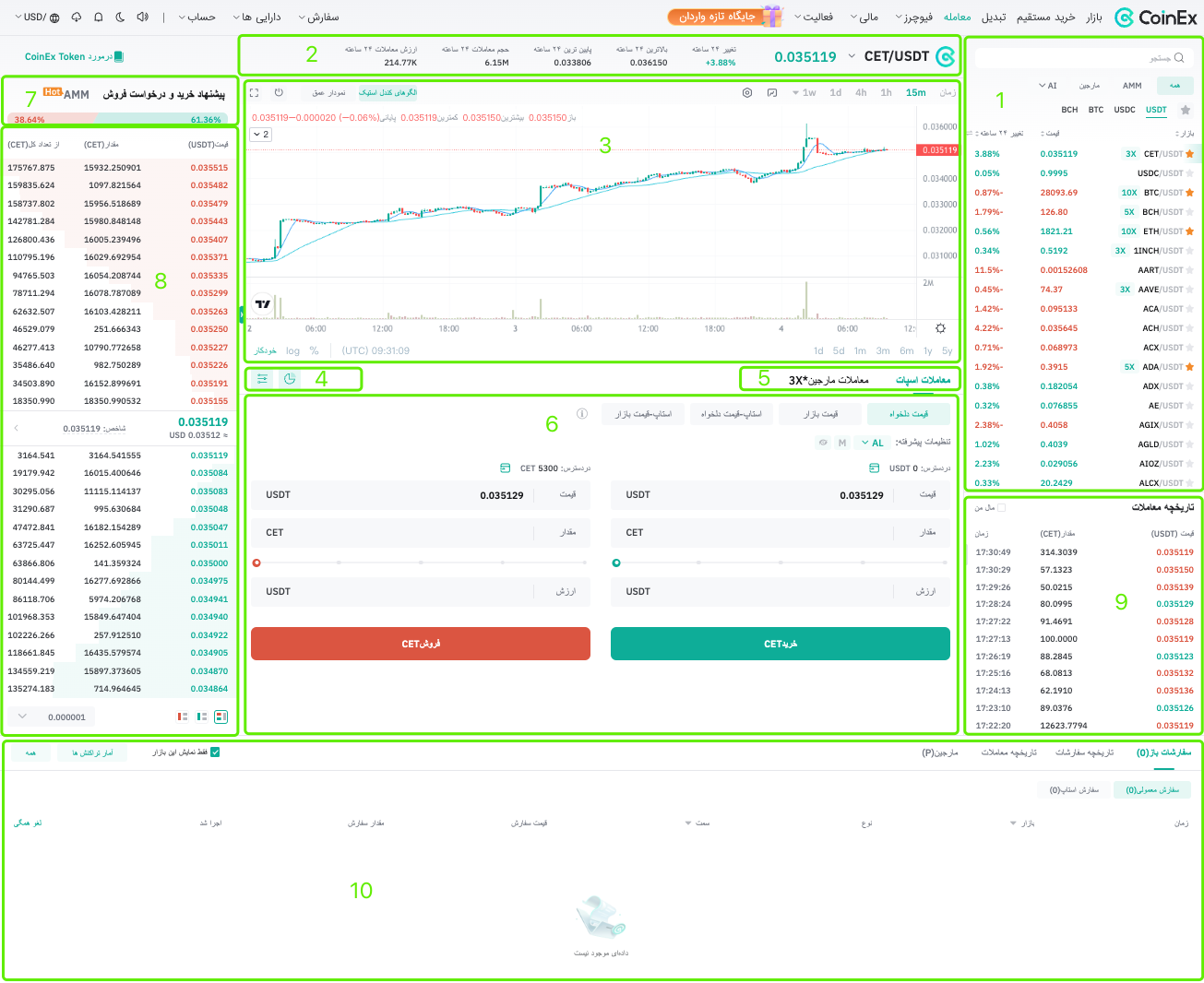Open the CET/USDT pair dropdown
Image resolution: width=1204 pixels, height=983 pixels.
(x=851, y=56)
